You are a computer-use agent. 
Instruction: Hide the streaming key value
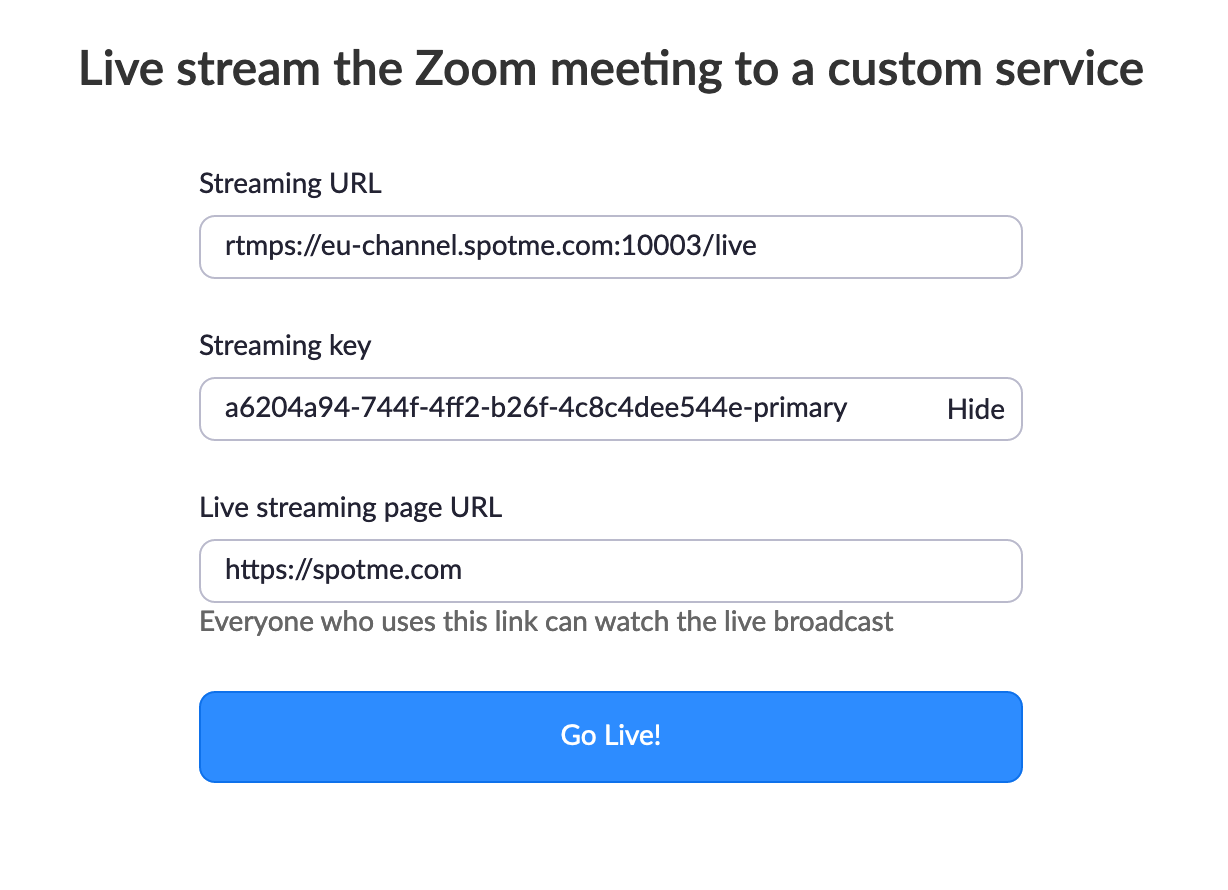tap(976, 409)
